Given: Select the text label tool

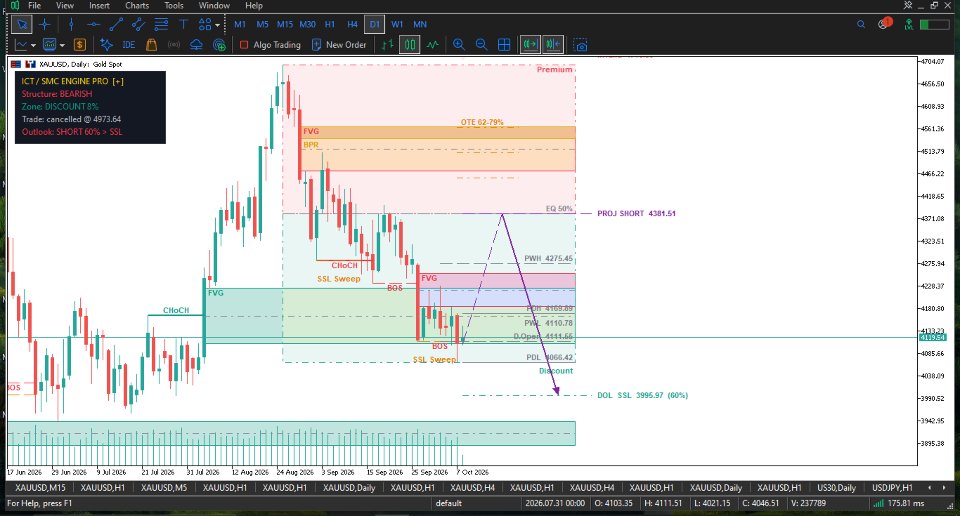Looking at the screenshot, I should [183, 24].
